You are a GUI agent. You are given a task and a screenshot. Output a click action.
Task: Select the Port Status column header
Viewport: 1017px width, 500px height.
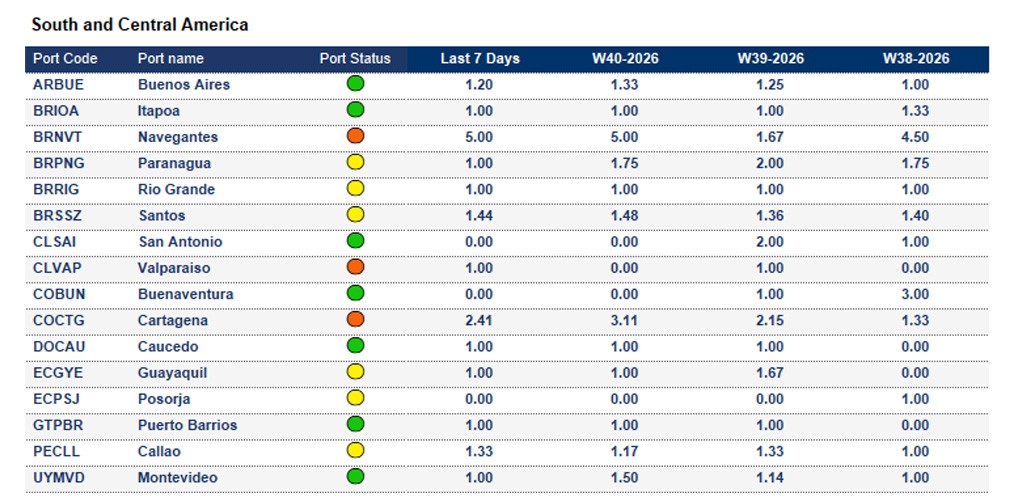pos(355,58)
